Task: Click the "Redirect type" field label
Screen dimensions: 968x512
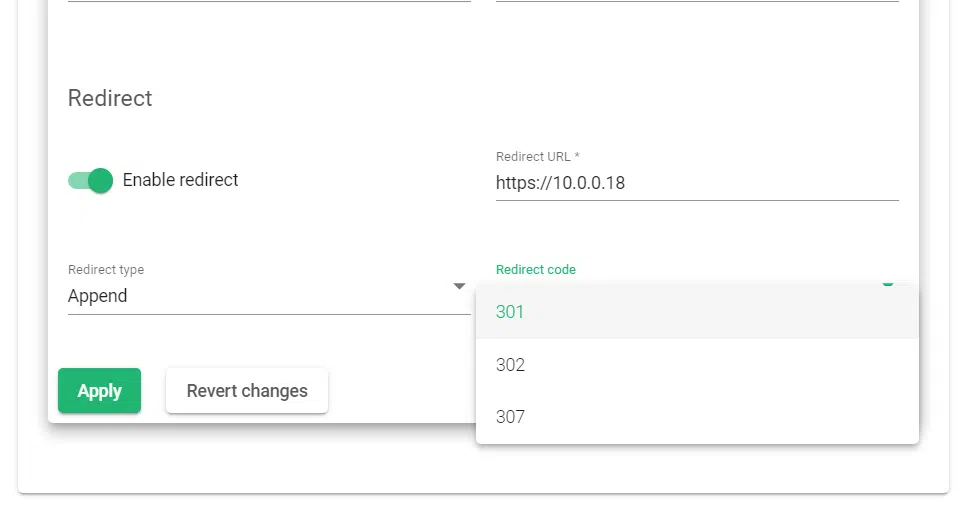Action: (106, 270)
